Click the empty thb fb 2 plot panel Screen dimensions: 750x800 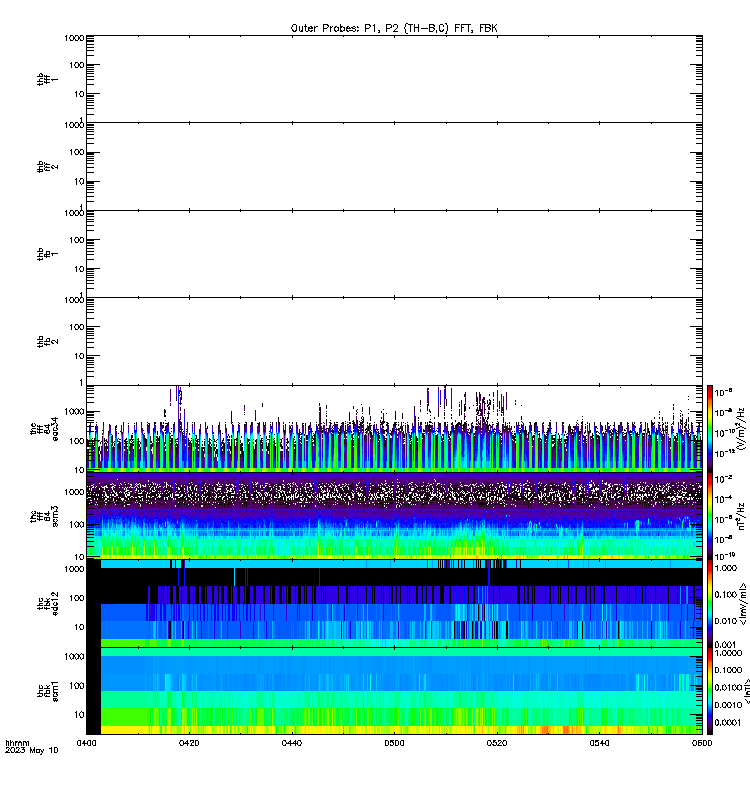(394, 341)
